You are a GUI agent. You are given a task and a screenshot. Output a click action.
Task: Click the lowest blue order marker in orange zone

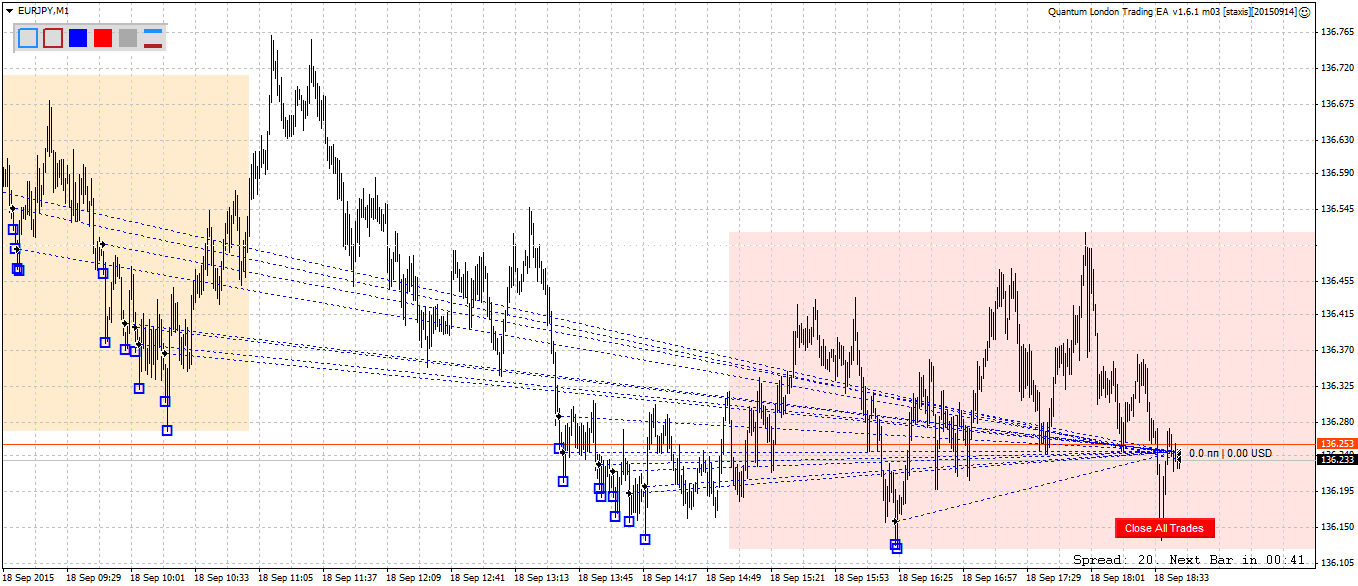pos(167,430)
